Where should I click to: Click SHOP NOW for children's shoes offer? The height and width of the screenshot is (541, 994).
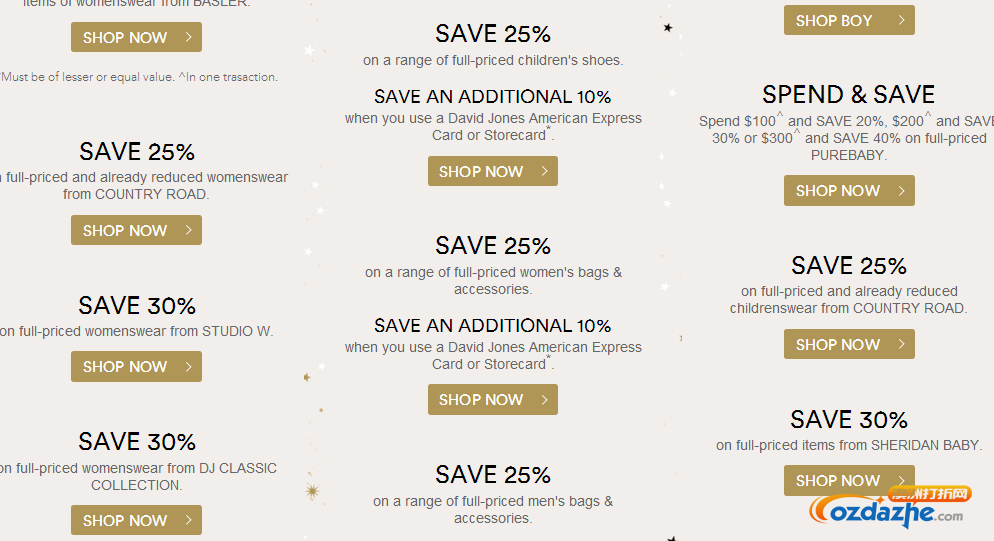click(493, 171)
